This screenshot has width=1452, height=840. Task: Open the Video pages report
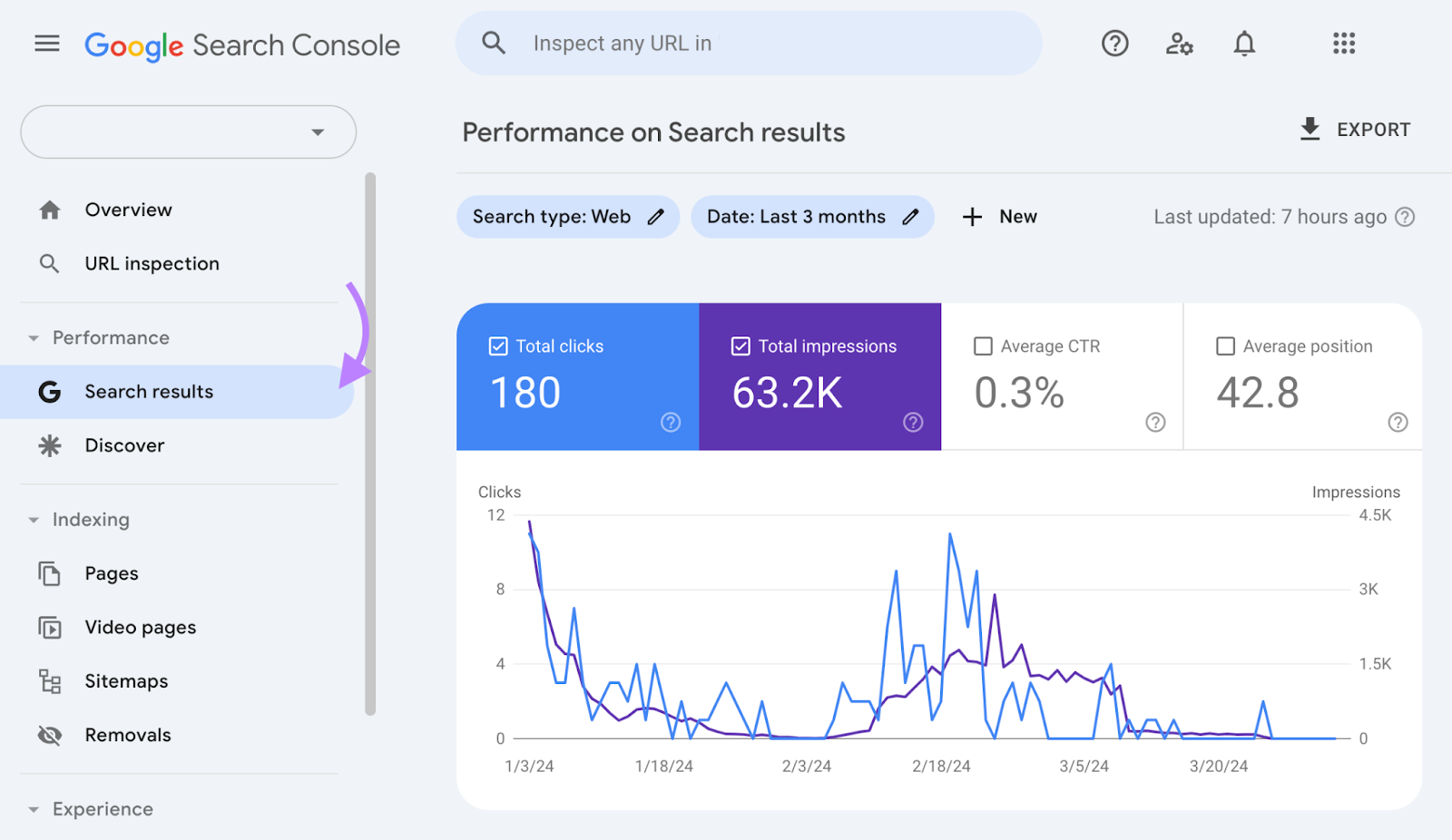tap(140, 627)
